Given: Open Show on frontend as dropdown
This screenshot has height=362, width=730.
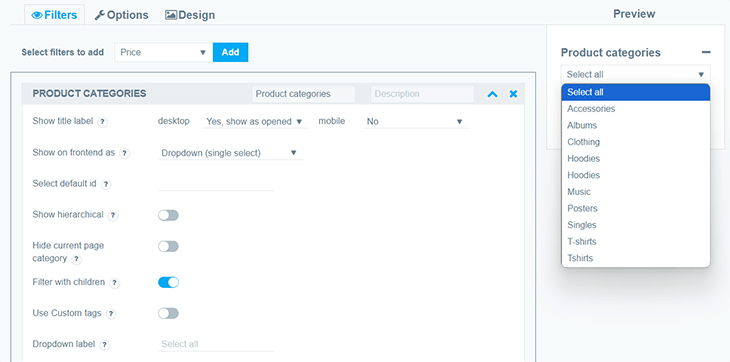Looking at the screenshot, I should click(x=230, y=153).
